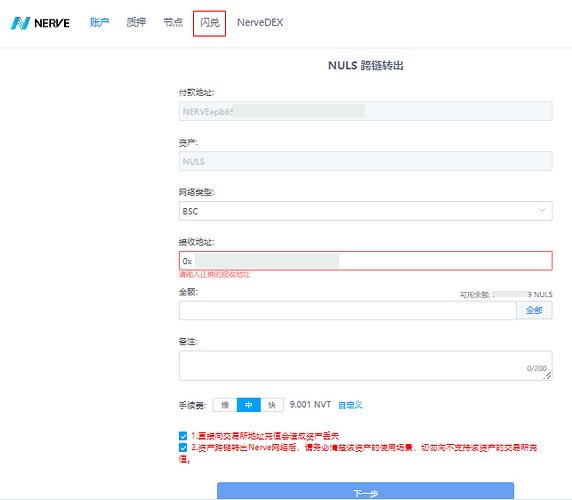Select the 中 medium fee option
572x500 pixels.
click(x=249, y=405)
